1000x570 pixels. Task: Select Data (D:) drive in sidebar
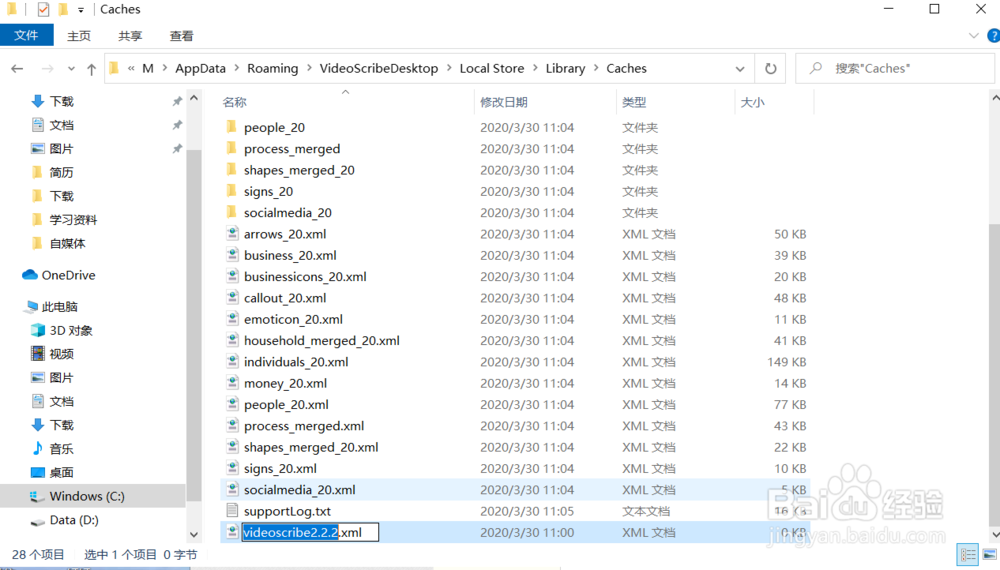point(74,520)
